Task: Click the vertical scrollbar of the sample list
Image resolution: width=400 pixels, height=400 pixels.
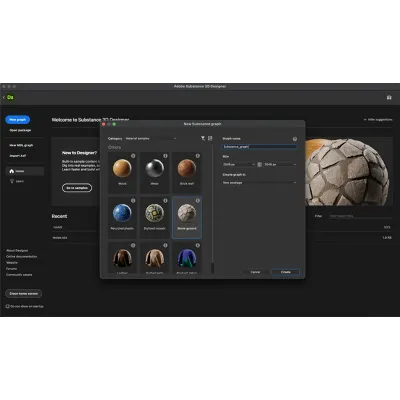Action: click(x=212, y=268)
